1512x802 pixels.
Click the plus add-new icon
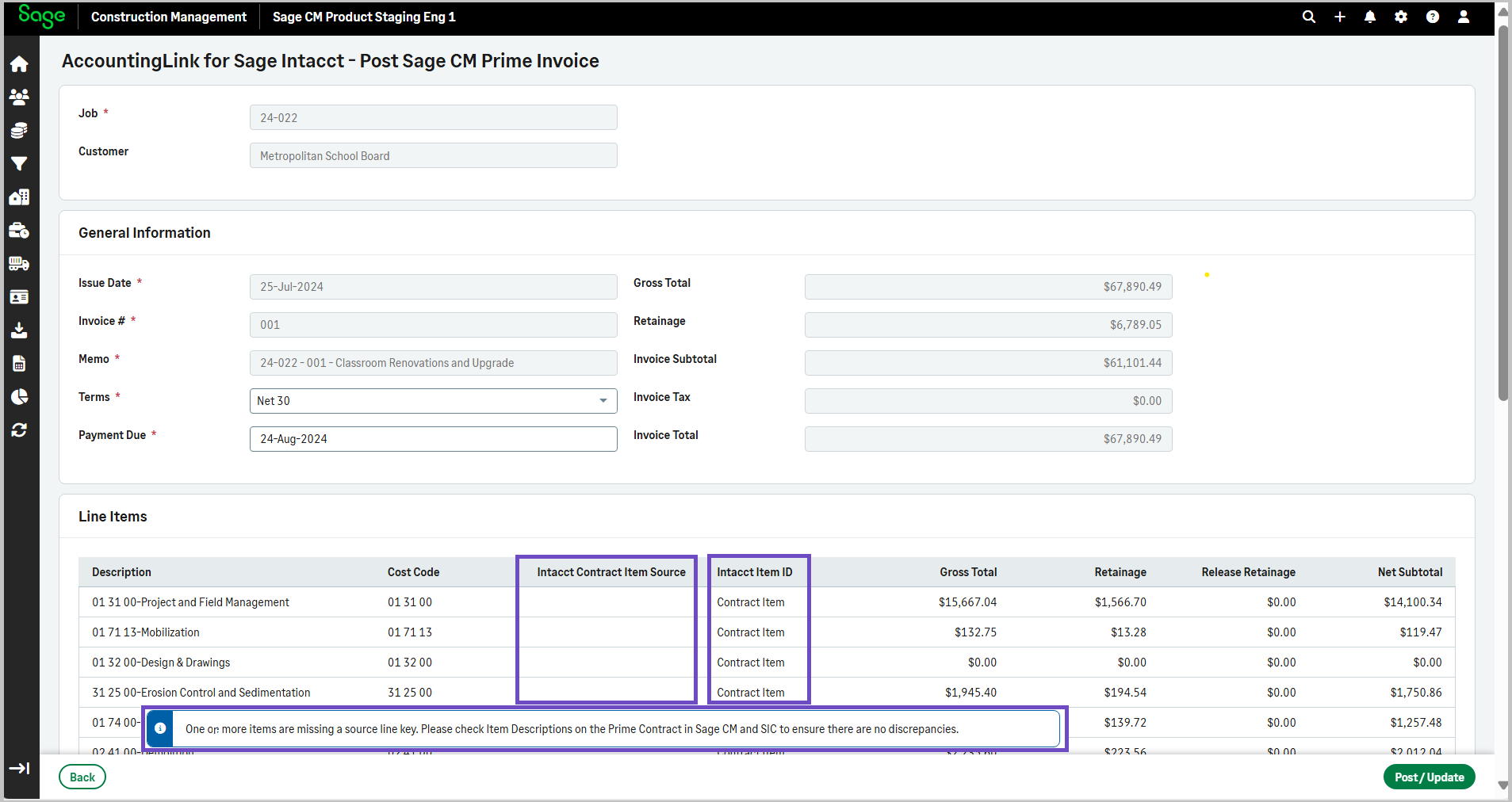[1340, 17]
